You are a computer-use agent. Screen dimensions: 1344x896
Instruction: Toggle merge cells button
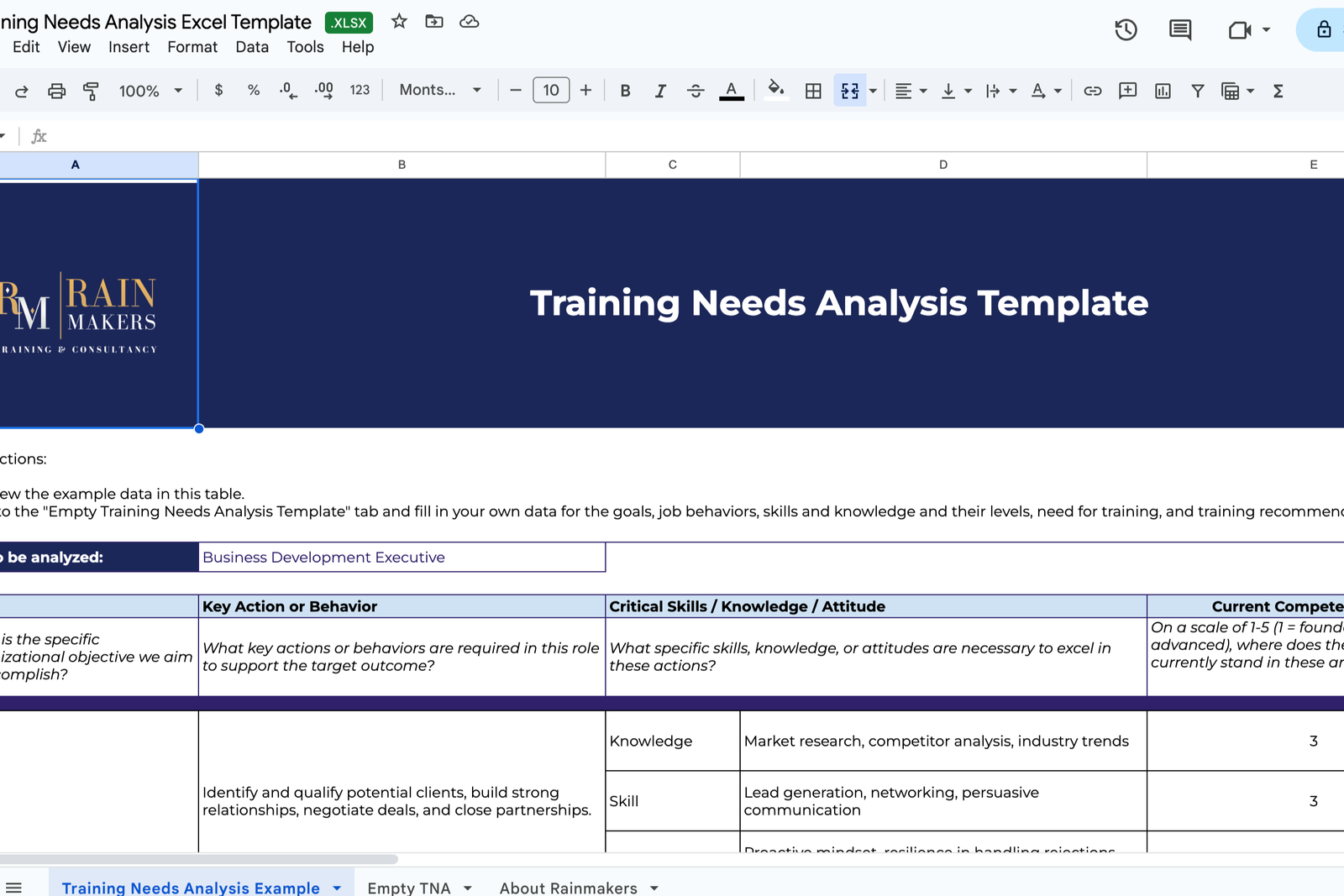(849, 91)
